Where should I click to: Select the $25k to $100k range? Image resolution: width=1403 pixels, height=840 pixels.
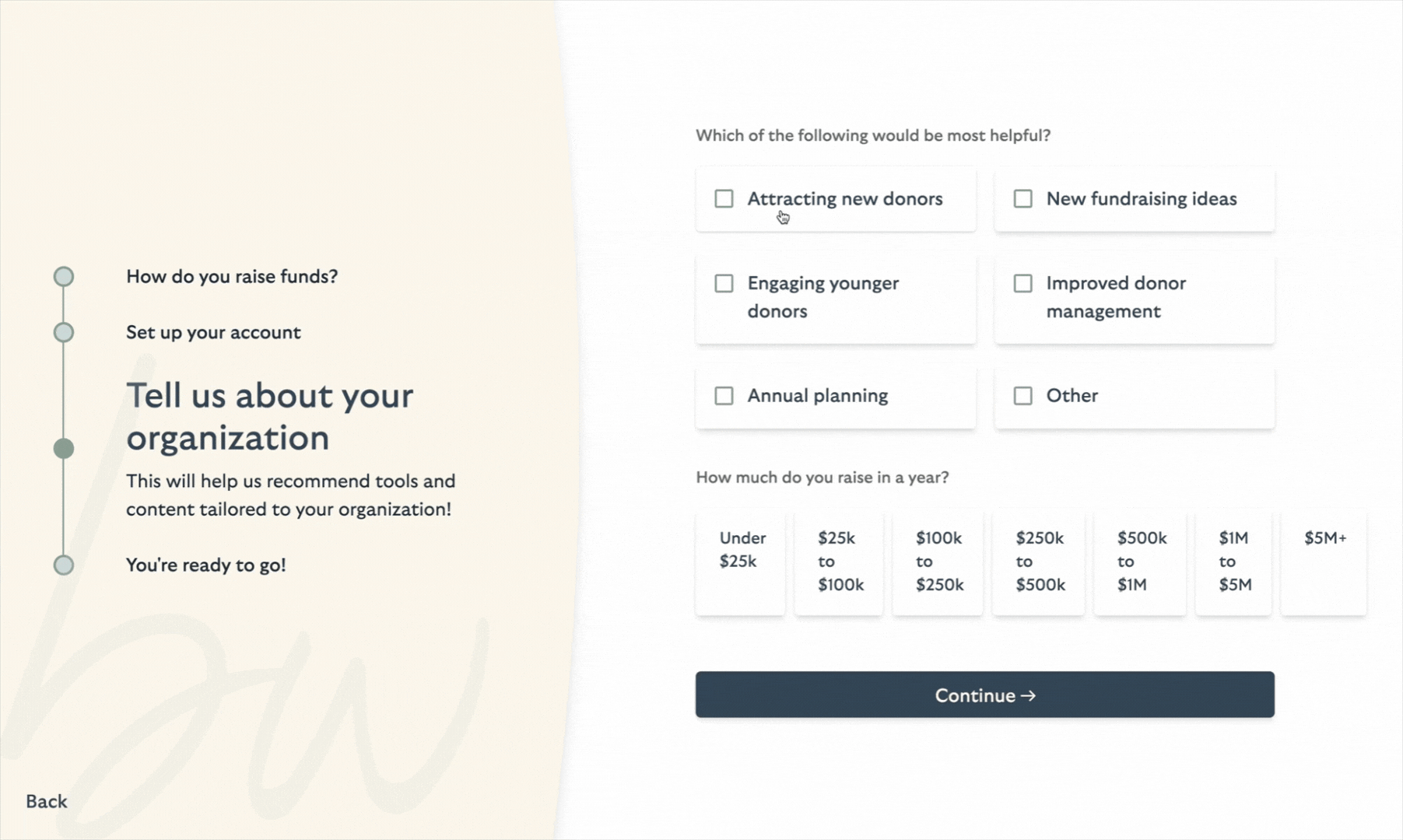click(x=839, y=562)
